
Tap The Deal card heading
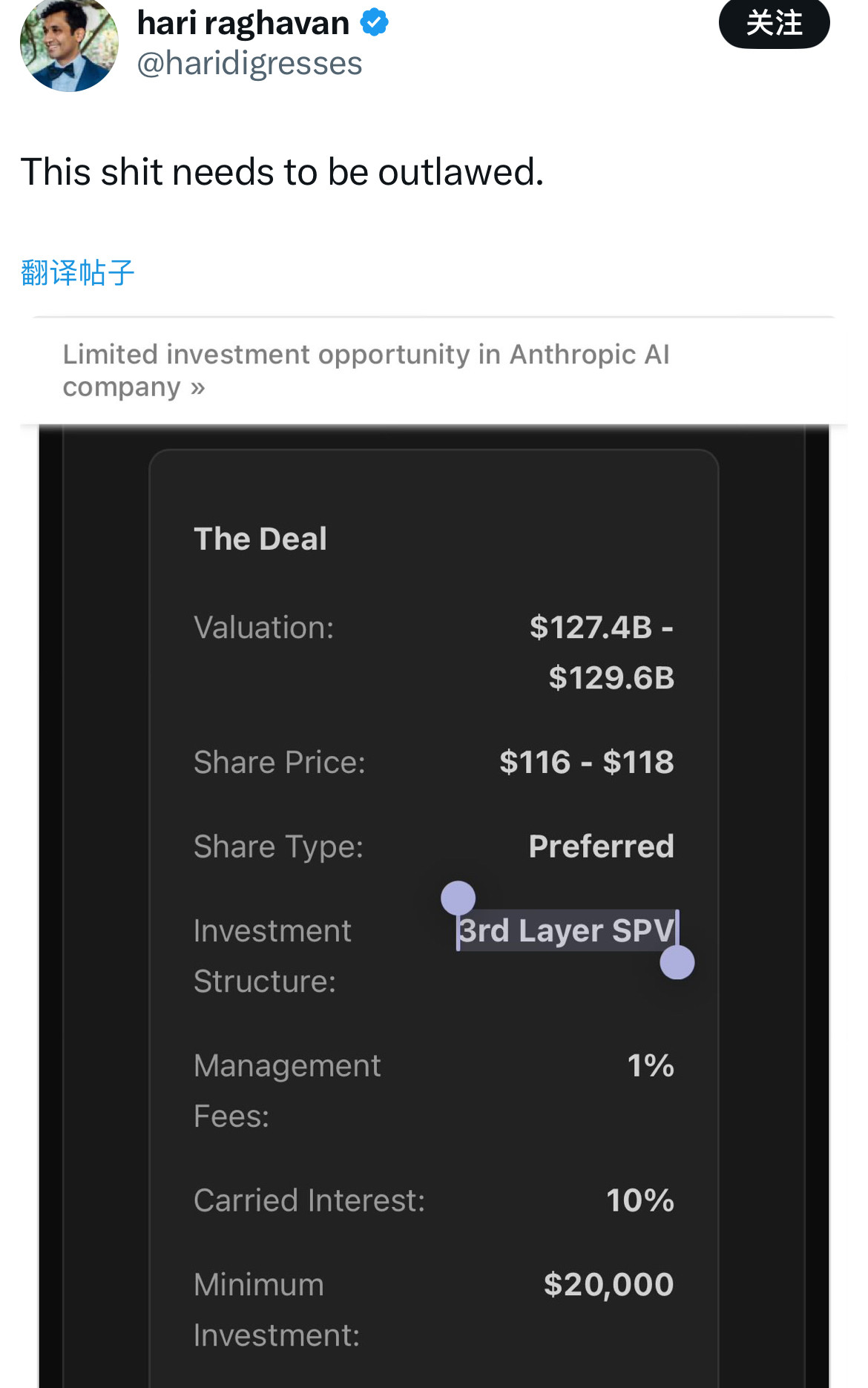[260, 539]
